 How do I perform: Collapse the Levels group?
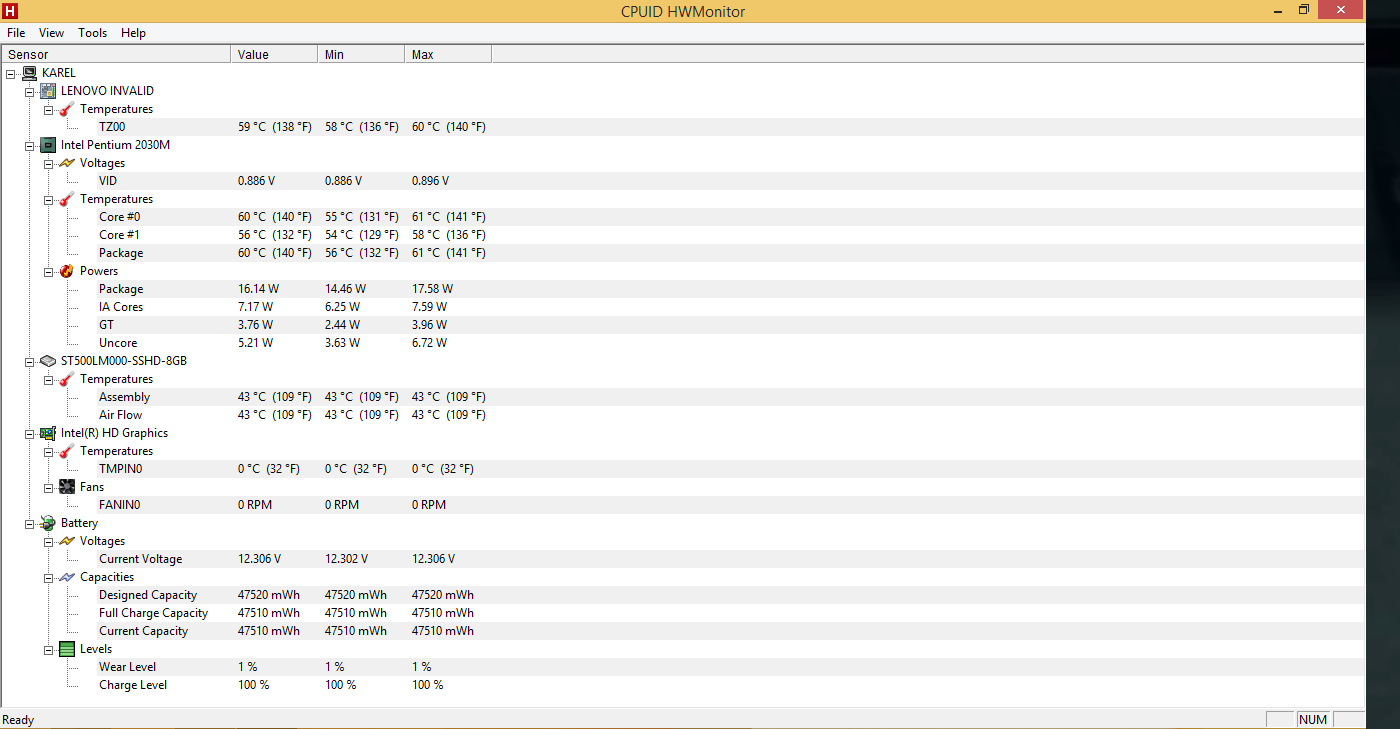(48, 649)
